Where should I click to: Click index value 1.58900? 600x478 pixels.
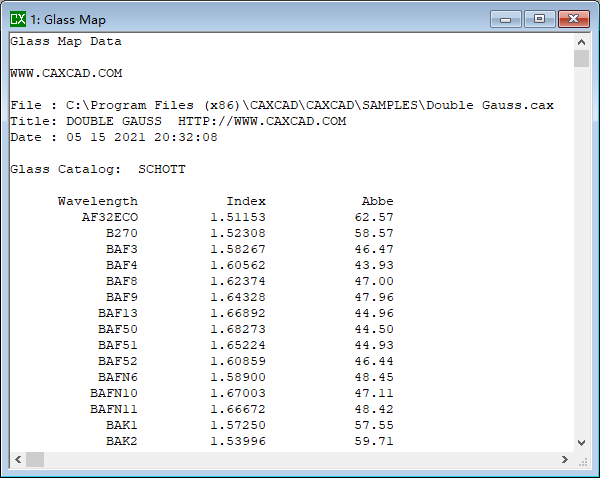[x=238, y=377]
